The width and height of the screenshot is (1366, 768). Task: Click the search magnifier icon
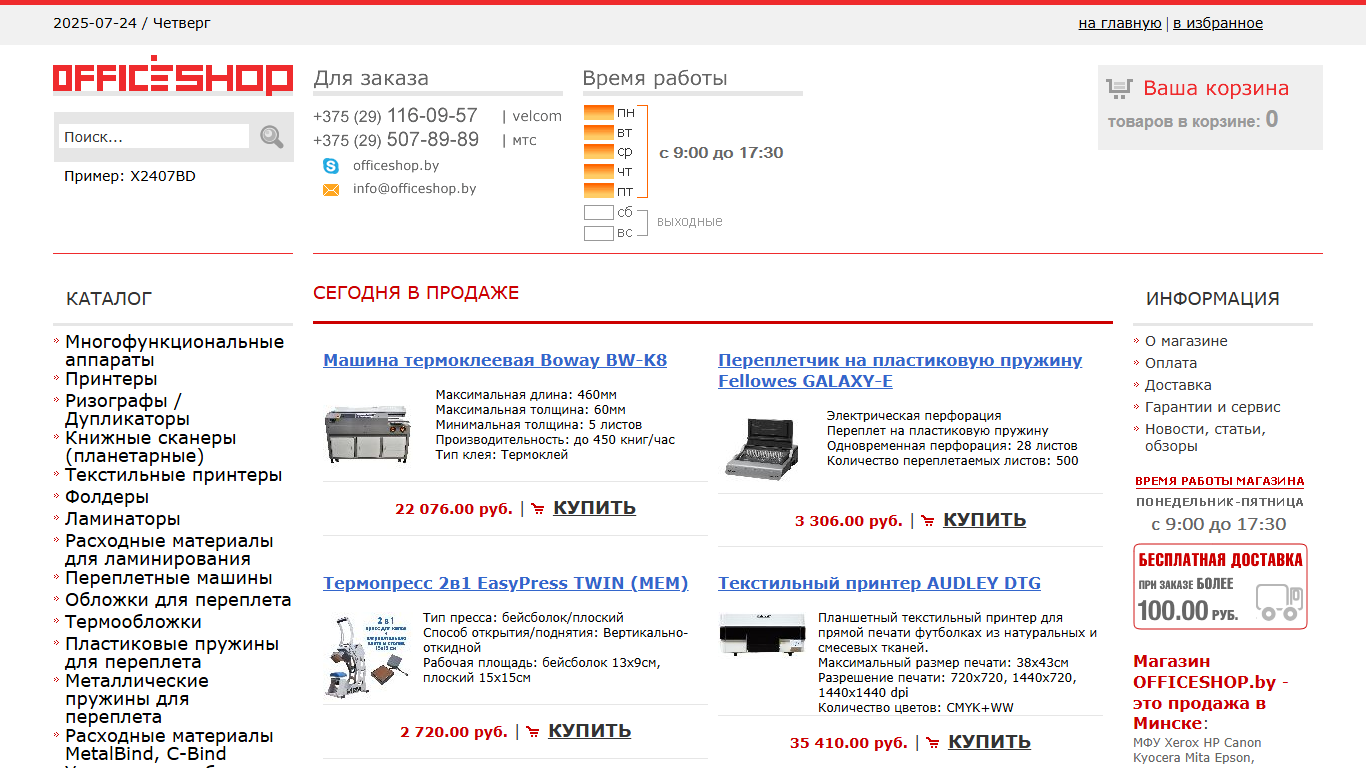271,137
